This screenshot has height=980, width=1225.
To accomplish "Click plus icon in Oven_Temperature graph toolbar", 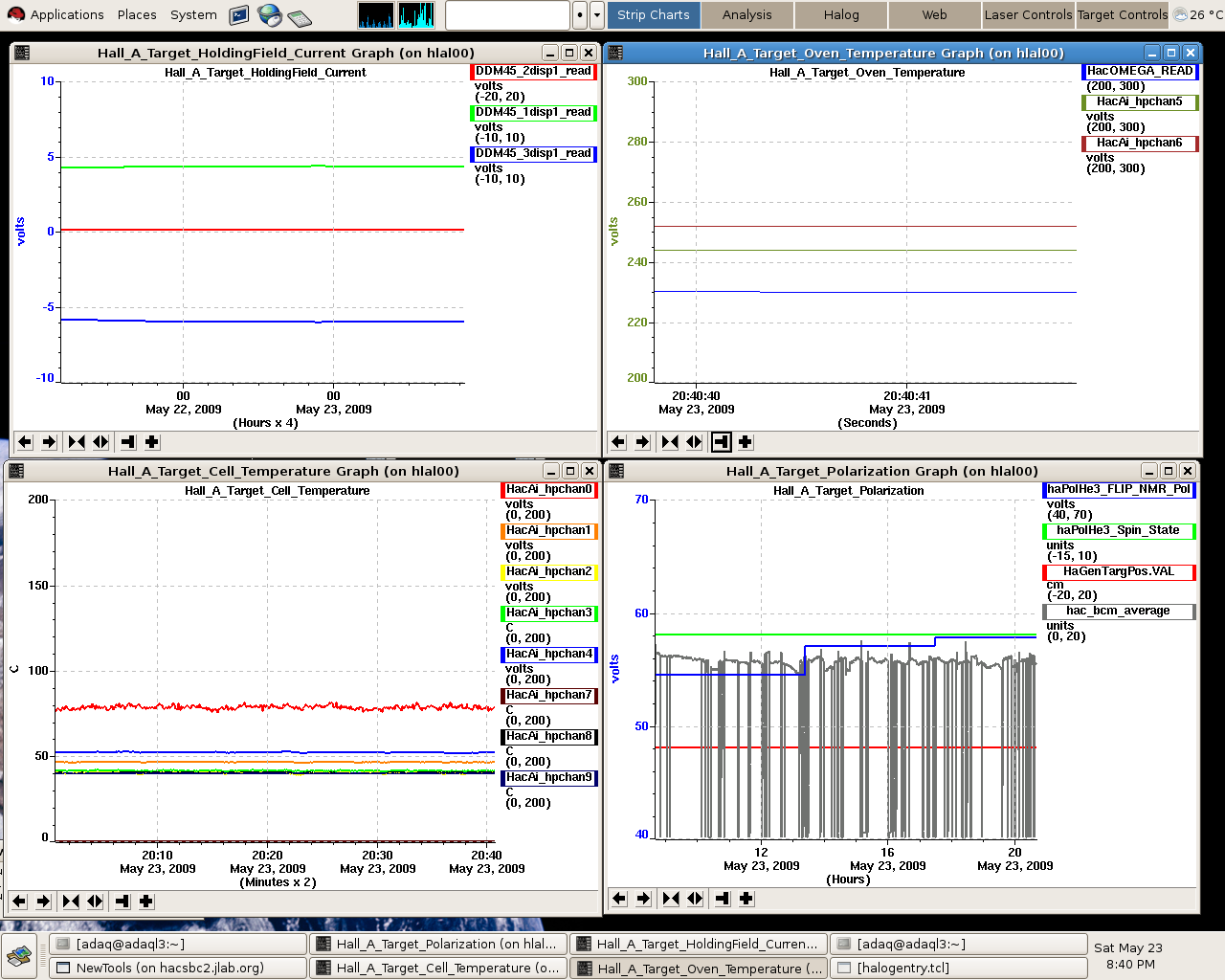I will [x=746, y=442].
